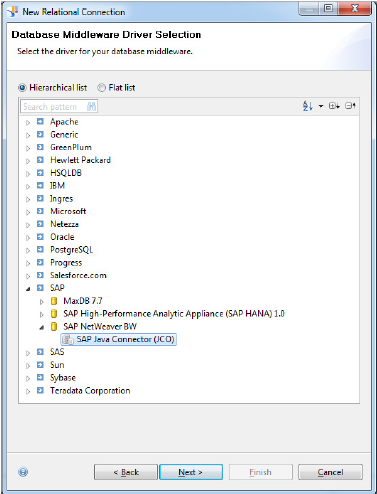This screenshot has height=494, width=377.
Task: Click the Back button
Action: pos(126,472)
